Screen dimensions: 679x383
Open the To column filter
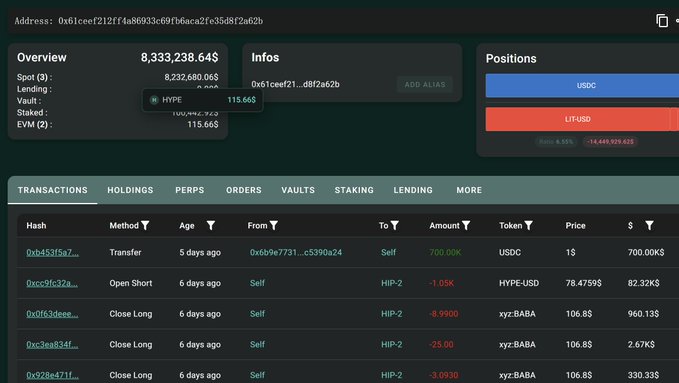coord(394,225)
